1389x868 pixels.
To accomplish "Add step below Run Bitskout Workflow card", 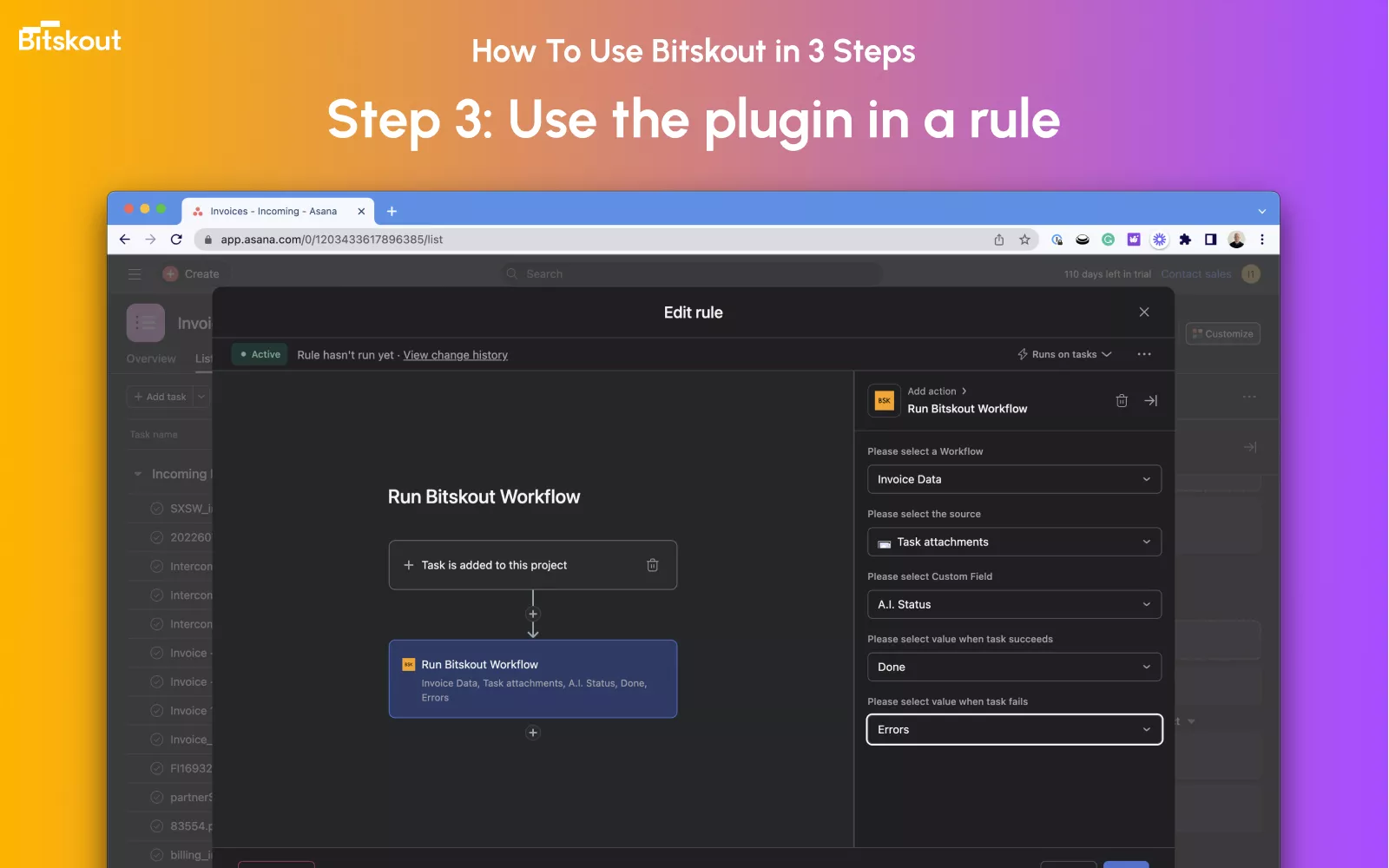I will (x=533, y=733).
